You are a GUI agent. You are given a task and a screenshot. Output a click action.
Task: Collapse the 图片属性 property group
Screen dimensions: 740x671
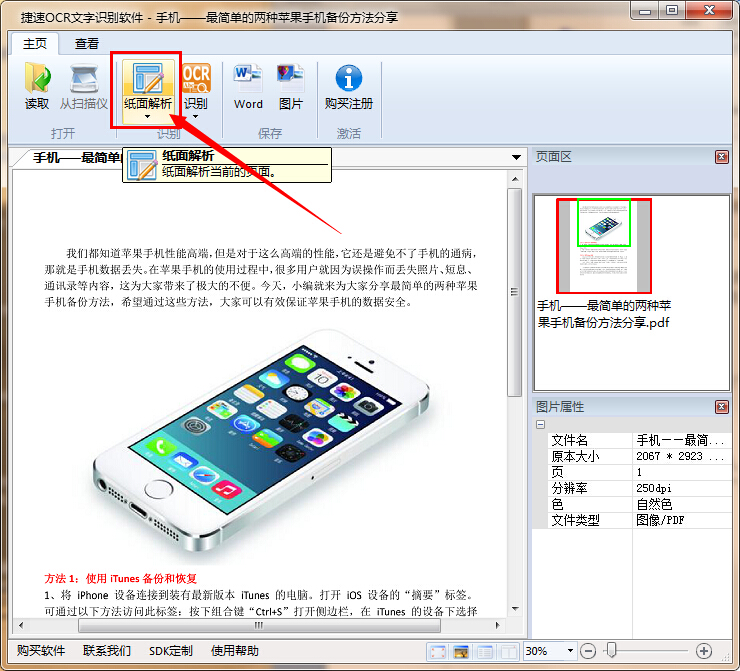click(541, 425)
